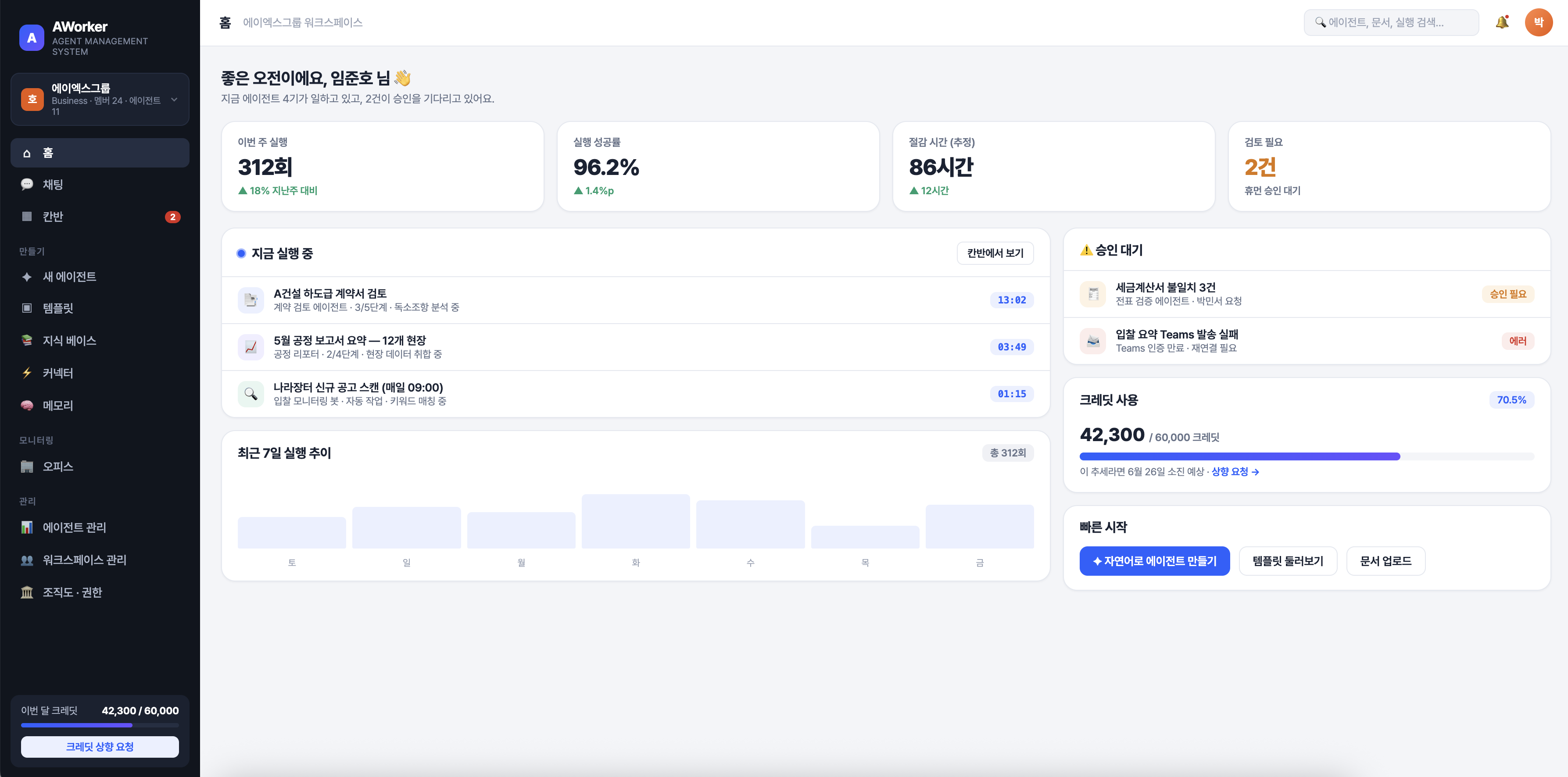1568x777 pixels.
Task: Click the 새 에이전트 sparkle icon
Action: [x=27, y=277]
